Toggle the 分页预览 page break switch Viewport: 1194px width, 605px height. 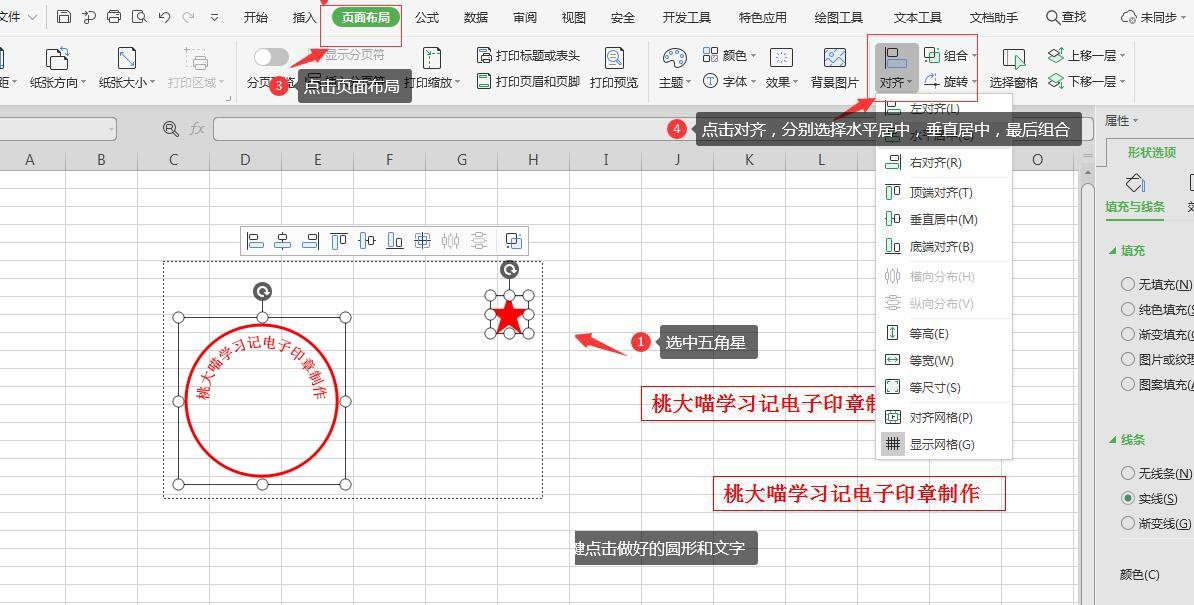tap(271, 57)
